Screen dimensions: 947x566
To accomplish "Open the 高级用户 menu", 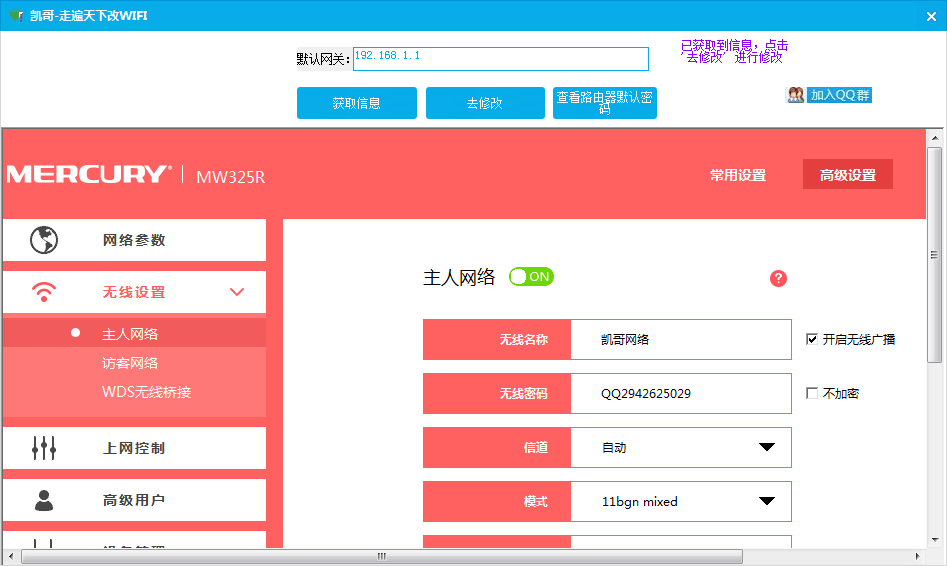I will (134, 500).
